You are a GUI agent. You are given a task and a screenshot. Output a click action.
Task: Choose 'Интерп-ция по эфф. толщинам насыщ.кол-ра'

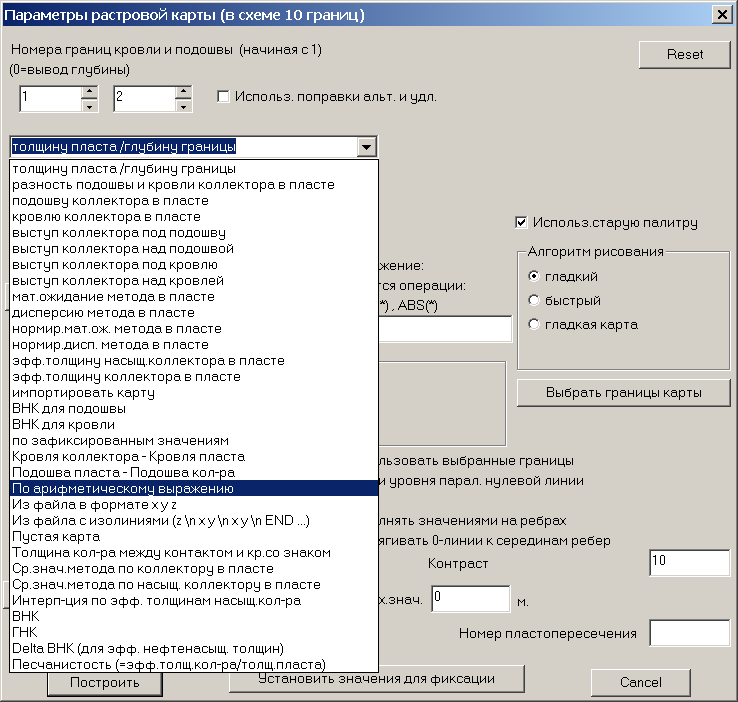[194, 600]
